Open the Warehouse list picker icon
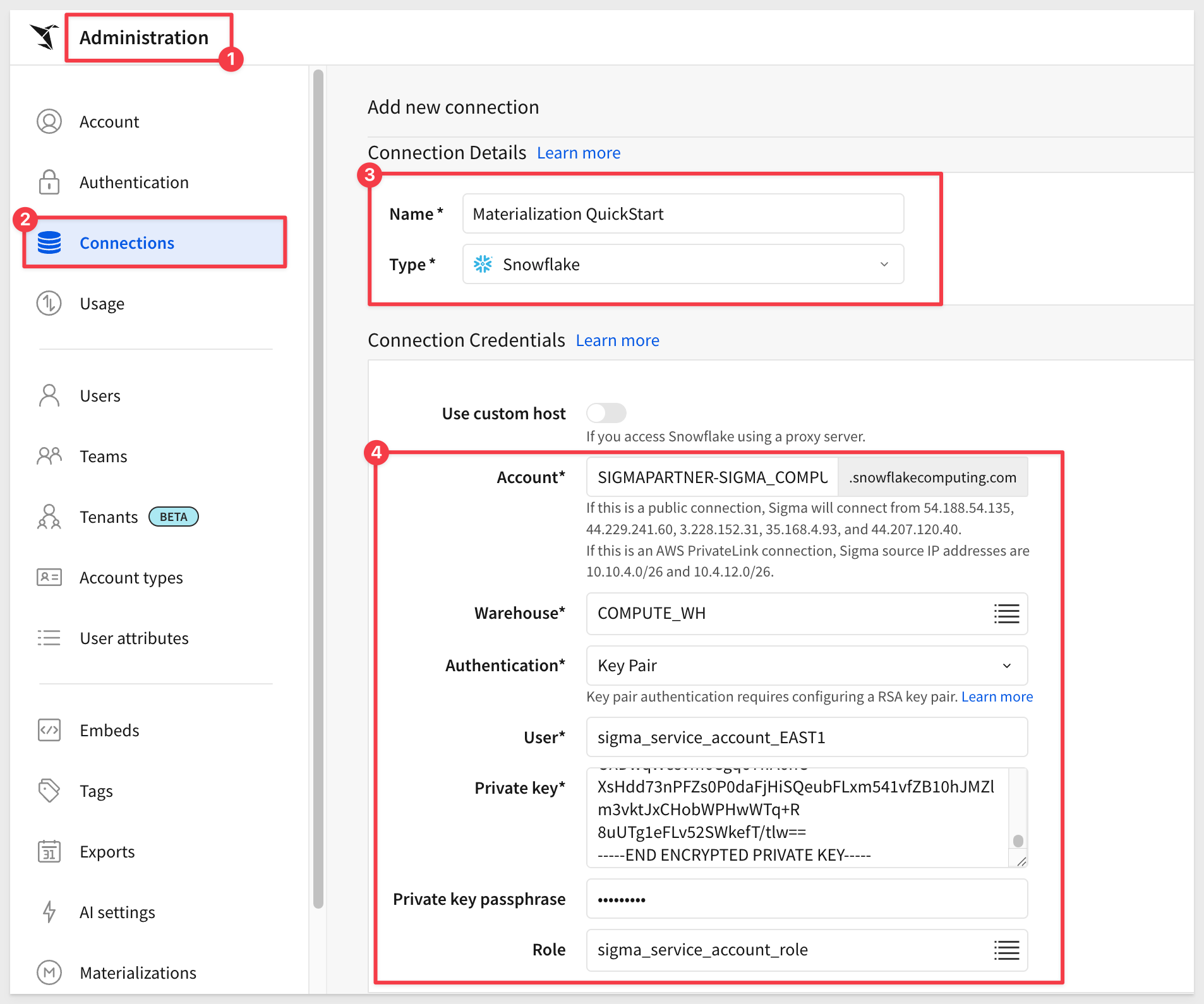The image size is (1204, 1004). (x=1006, y=613)
